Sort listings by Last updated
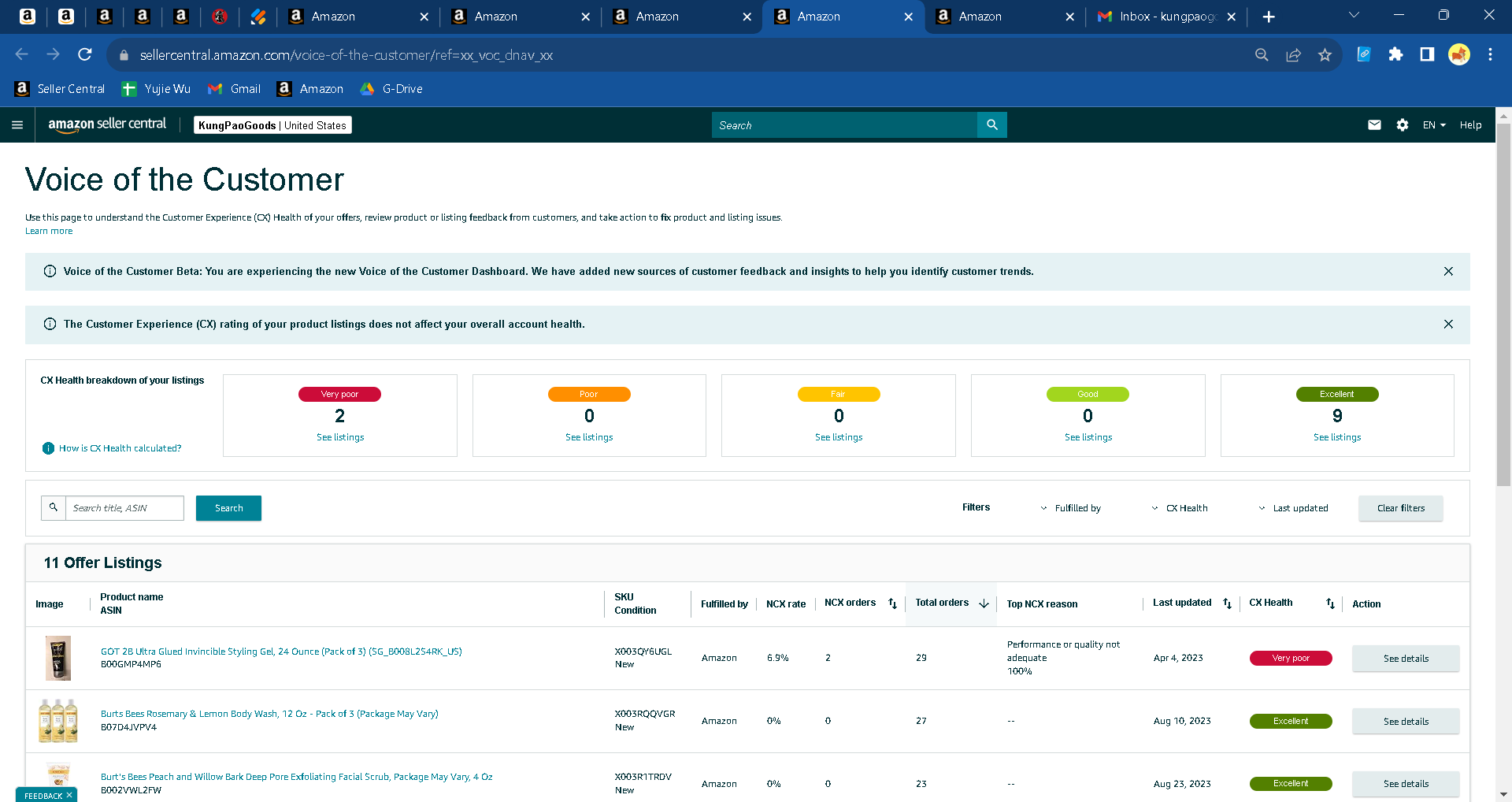Screen dimensions: 1512x802 1227,603
